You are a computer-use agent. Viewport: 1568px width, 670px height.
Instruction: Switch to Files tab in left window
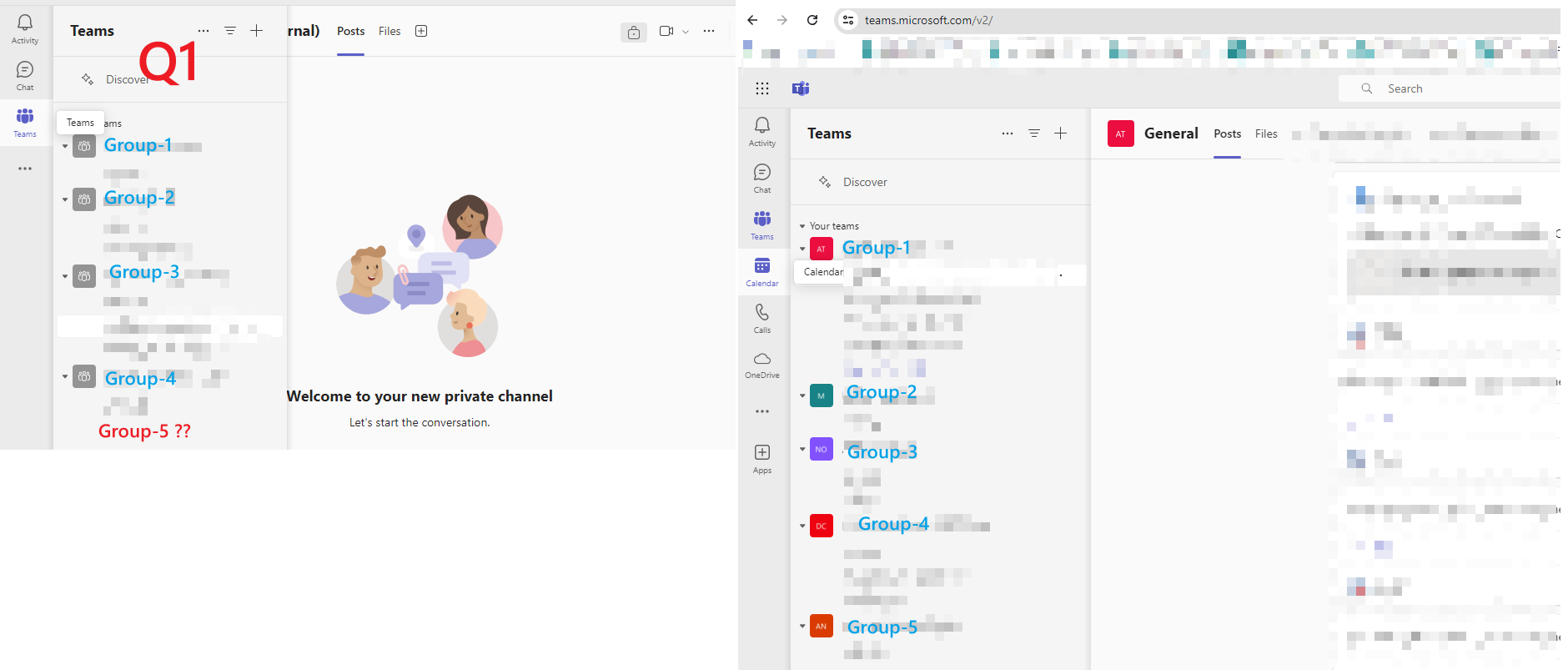[389, 31]
